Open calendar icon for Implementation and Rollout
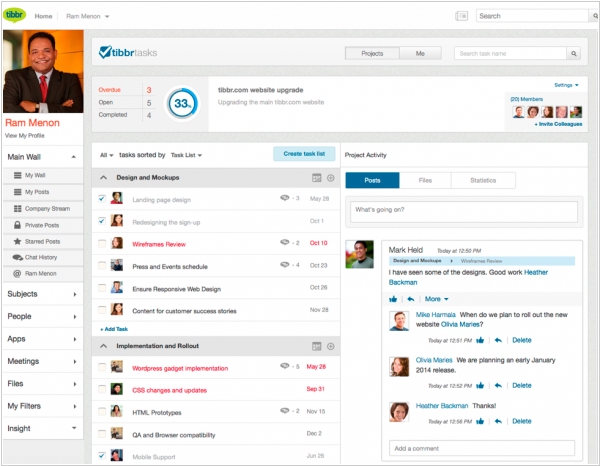600x466 pixels. (316, 346)
